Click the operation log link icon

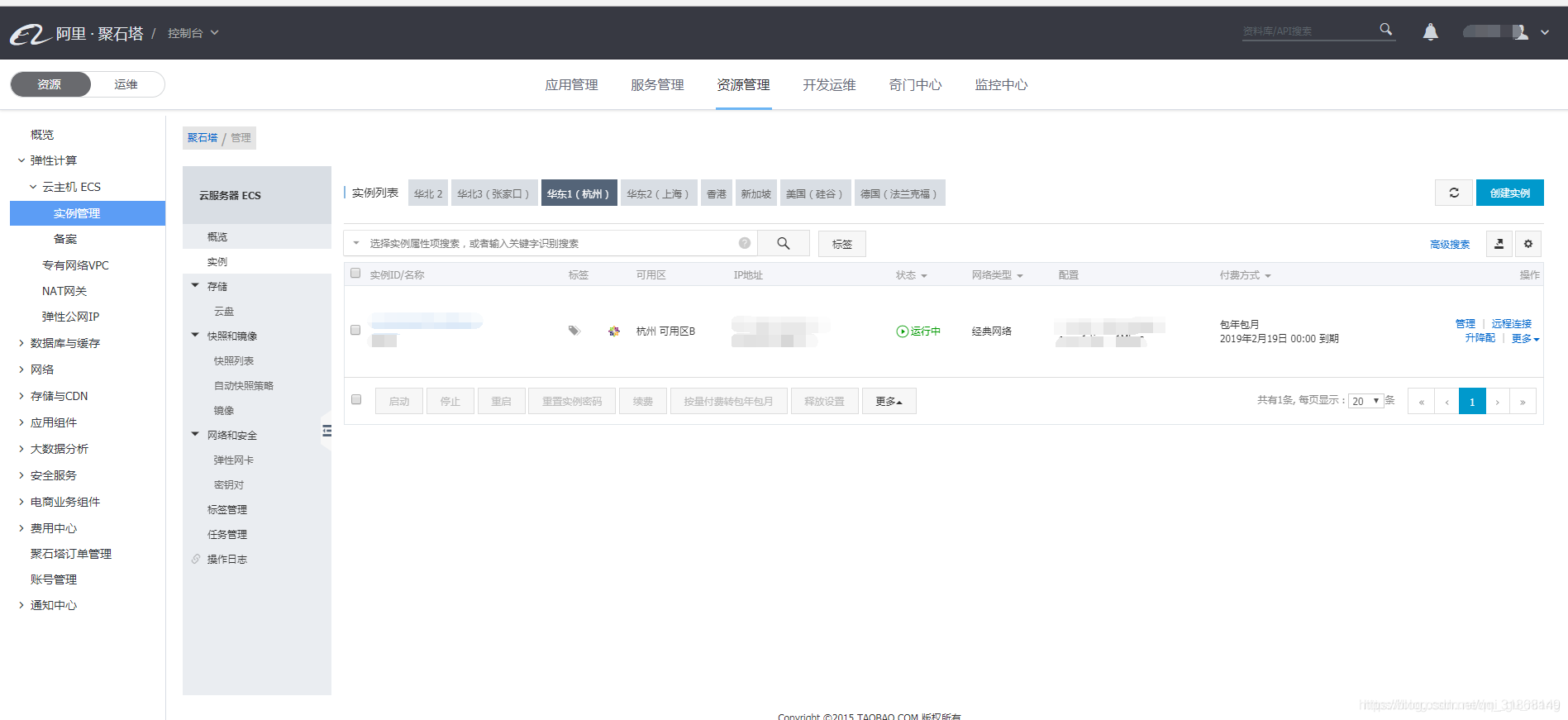[196, 560]
